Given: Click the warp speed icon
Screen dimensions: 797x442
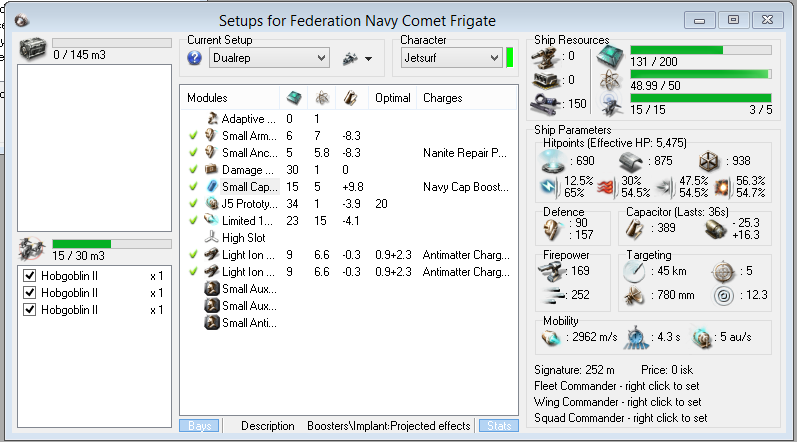Looking at the screenshot, I should (702, 338).
